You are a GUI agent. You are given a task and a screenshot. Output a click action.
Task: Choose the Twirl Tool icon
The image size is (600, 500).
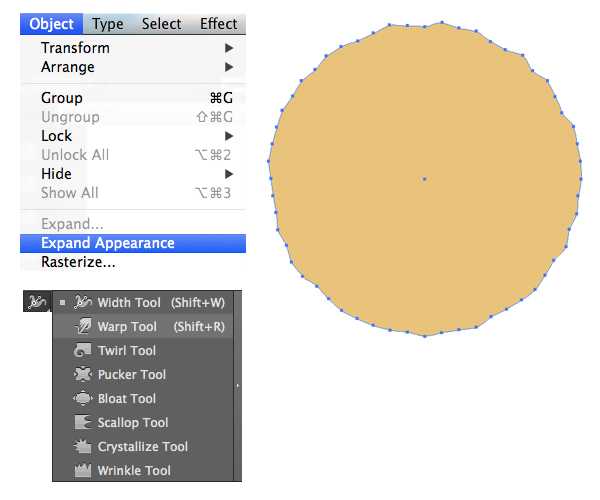pos(82,350)
